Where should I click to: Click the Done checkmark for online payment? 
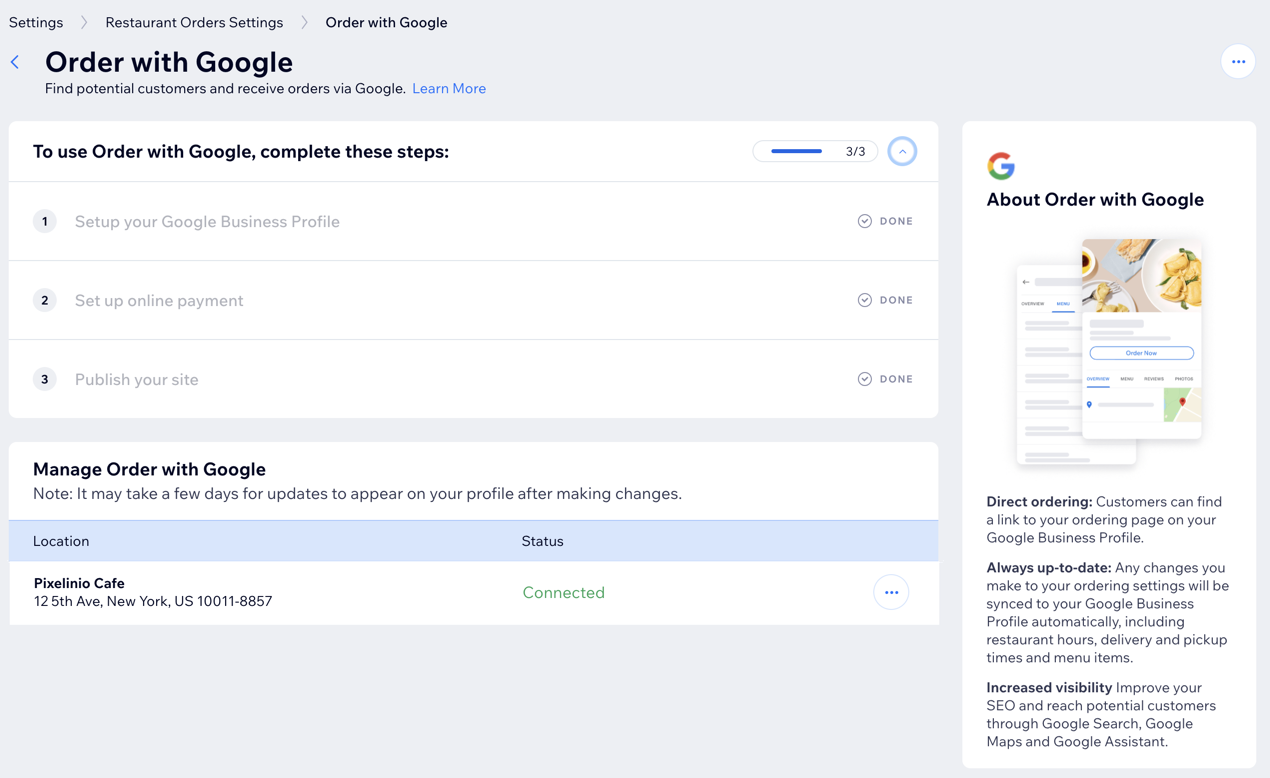click(x=865, y=300)
